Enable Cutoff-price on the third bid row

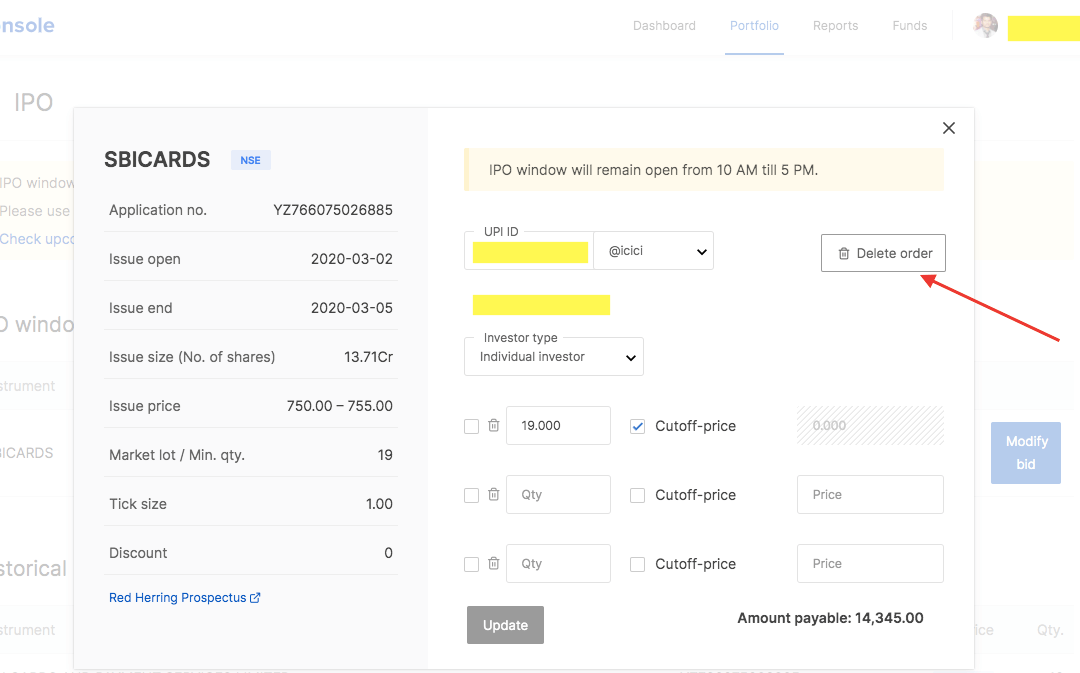(637, 564)
